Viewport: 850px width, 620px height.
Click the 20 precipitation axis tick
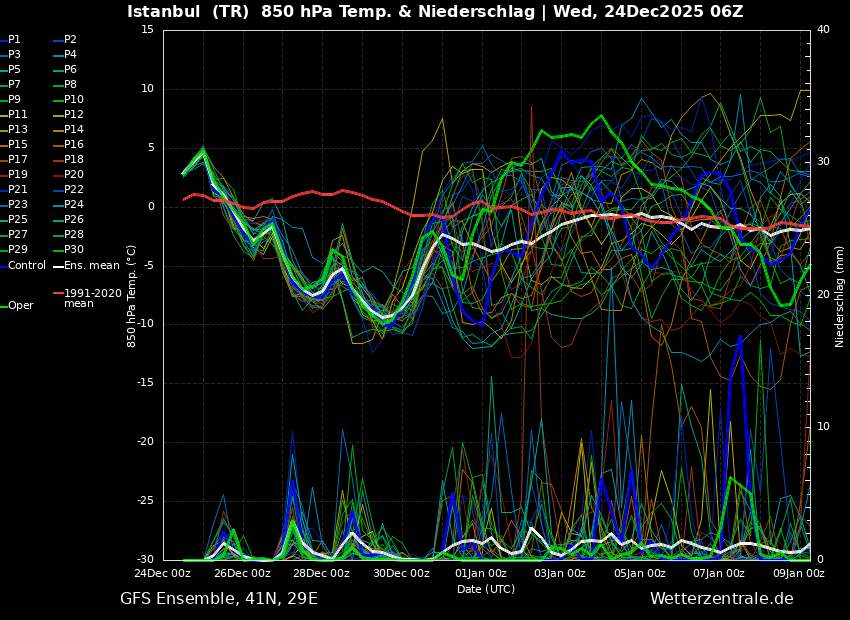823,294
